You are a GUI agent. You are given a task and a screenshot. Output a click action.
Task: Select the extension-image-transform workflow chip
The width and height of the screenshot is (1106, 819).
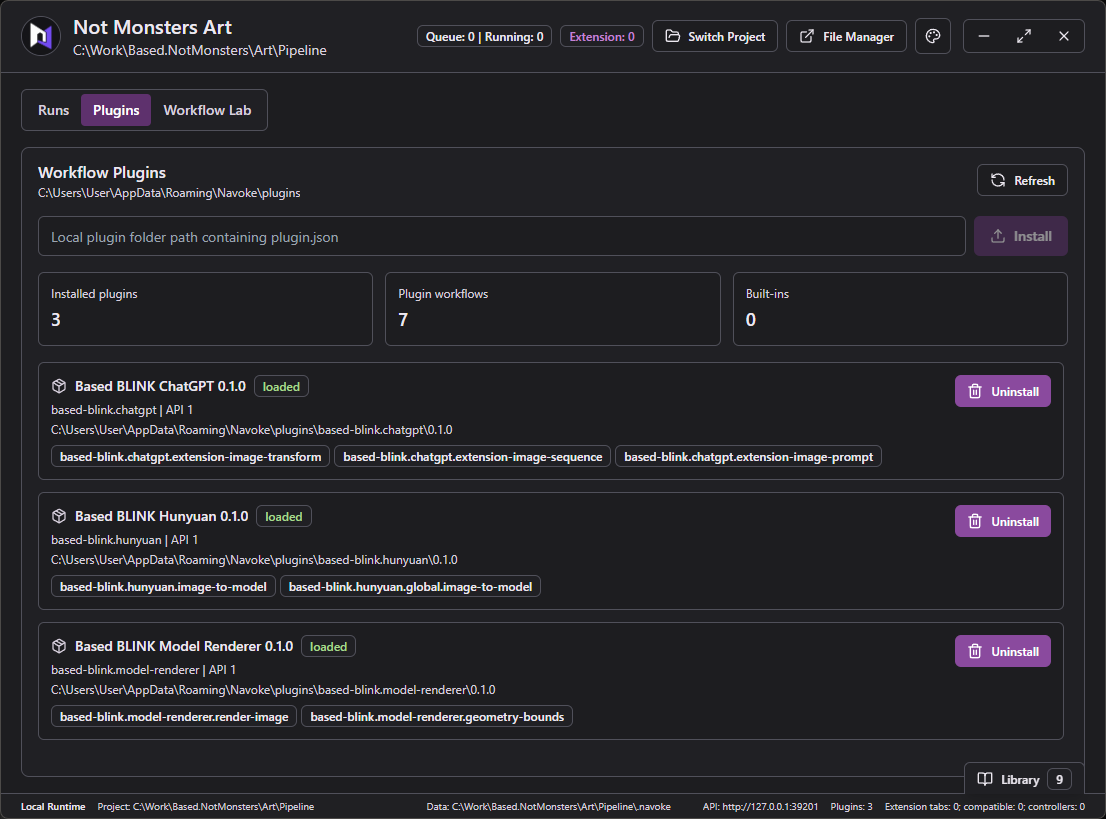tap(190, 456)
